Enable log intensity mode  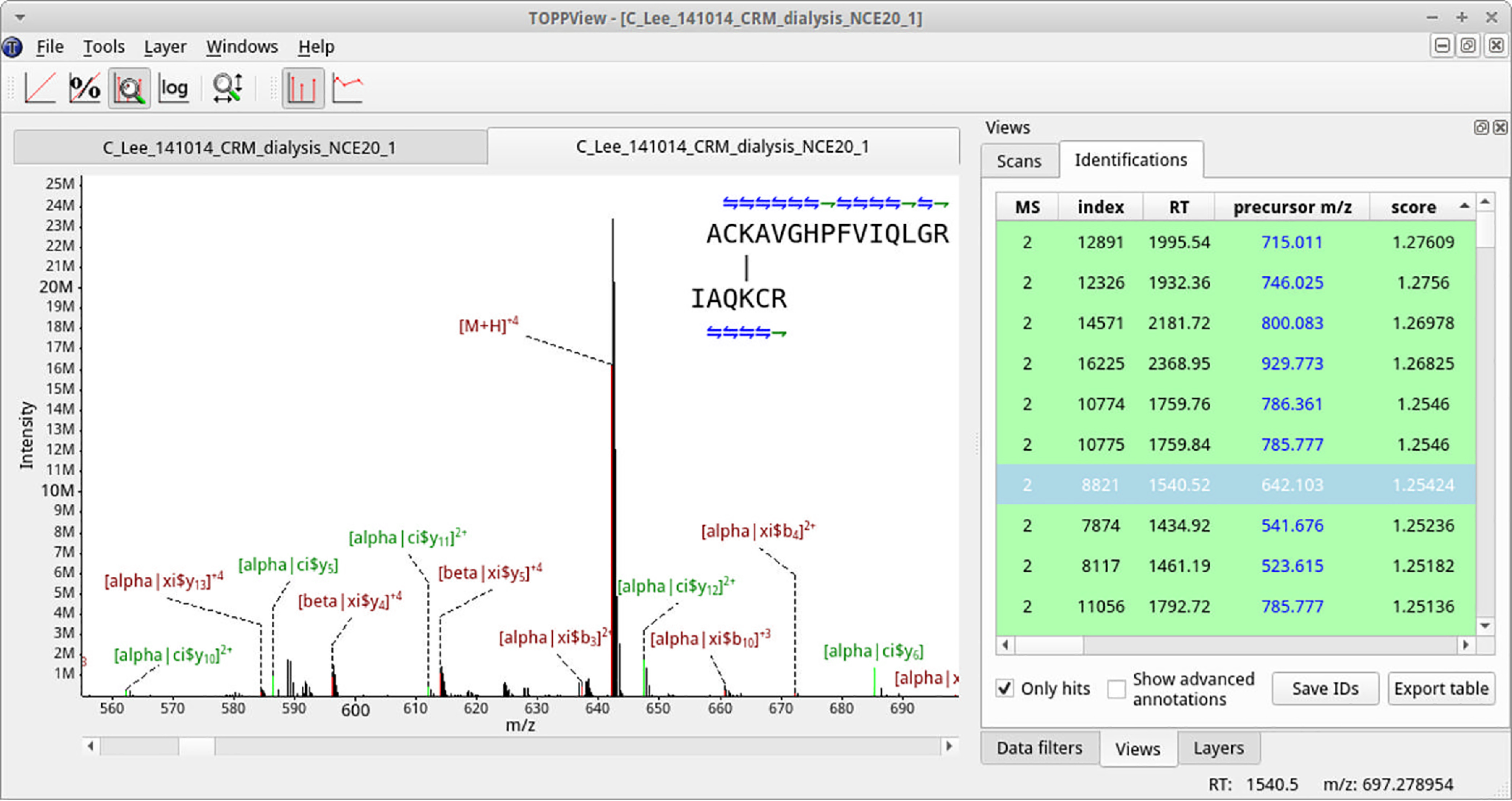click(174, 88)
